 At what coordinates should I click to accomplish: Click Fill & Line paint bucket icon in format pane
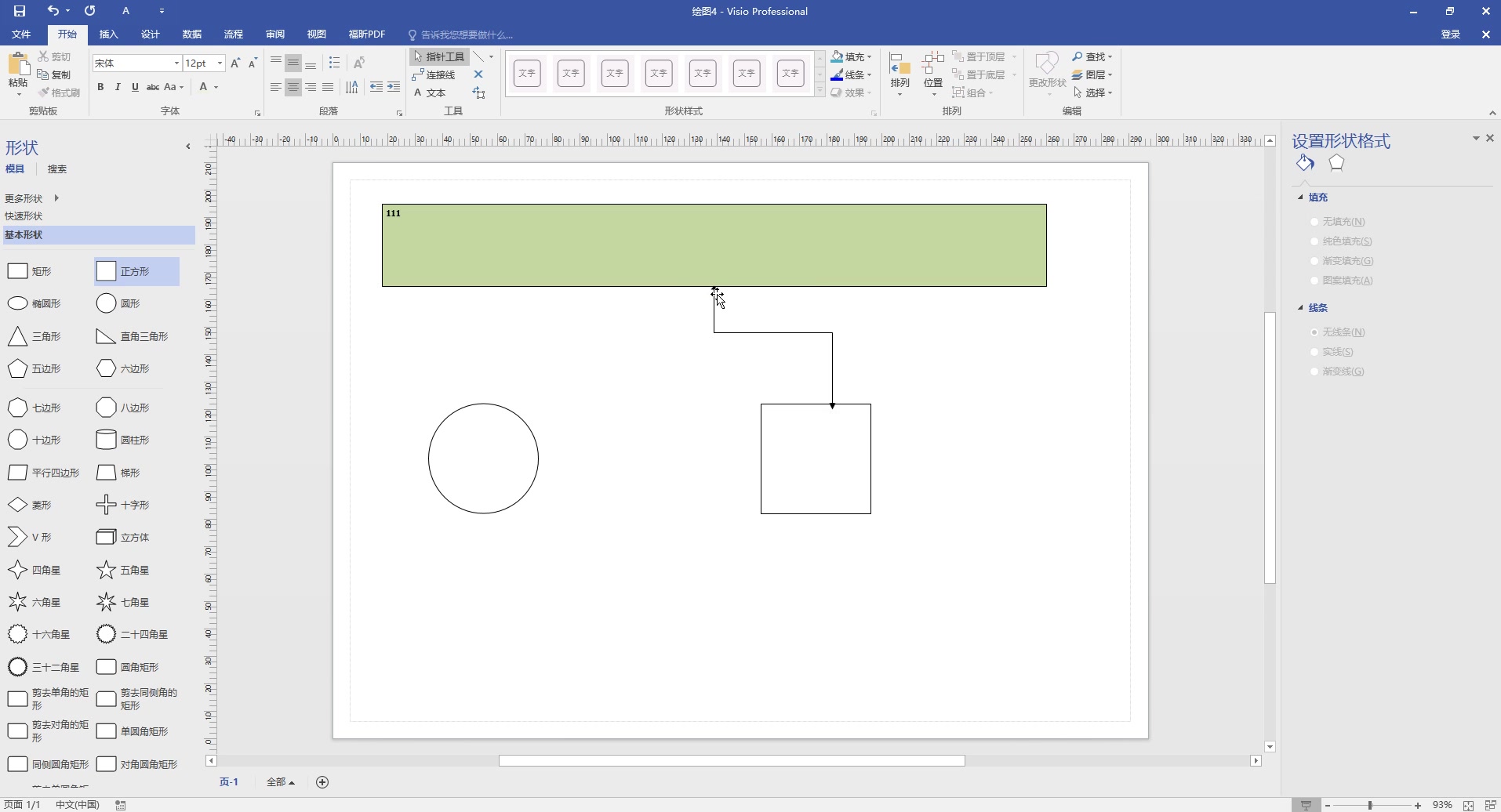pyautogui.click(x=1305, y=162)
